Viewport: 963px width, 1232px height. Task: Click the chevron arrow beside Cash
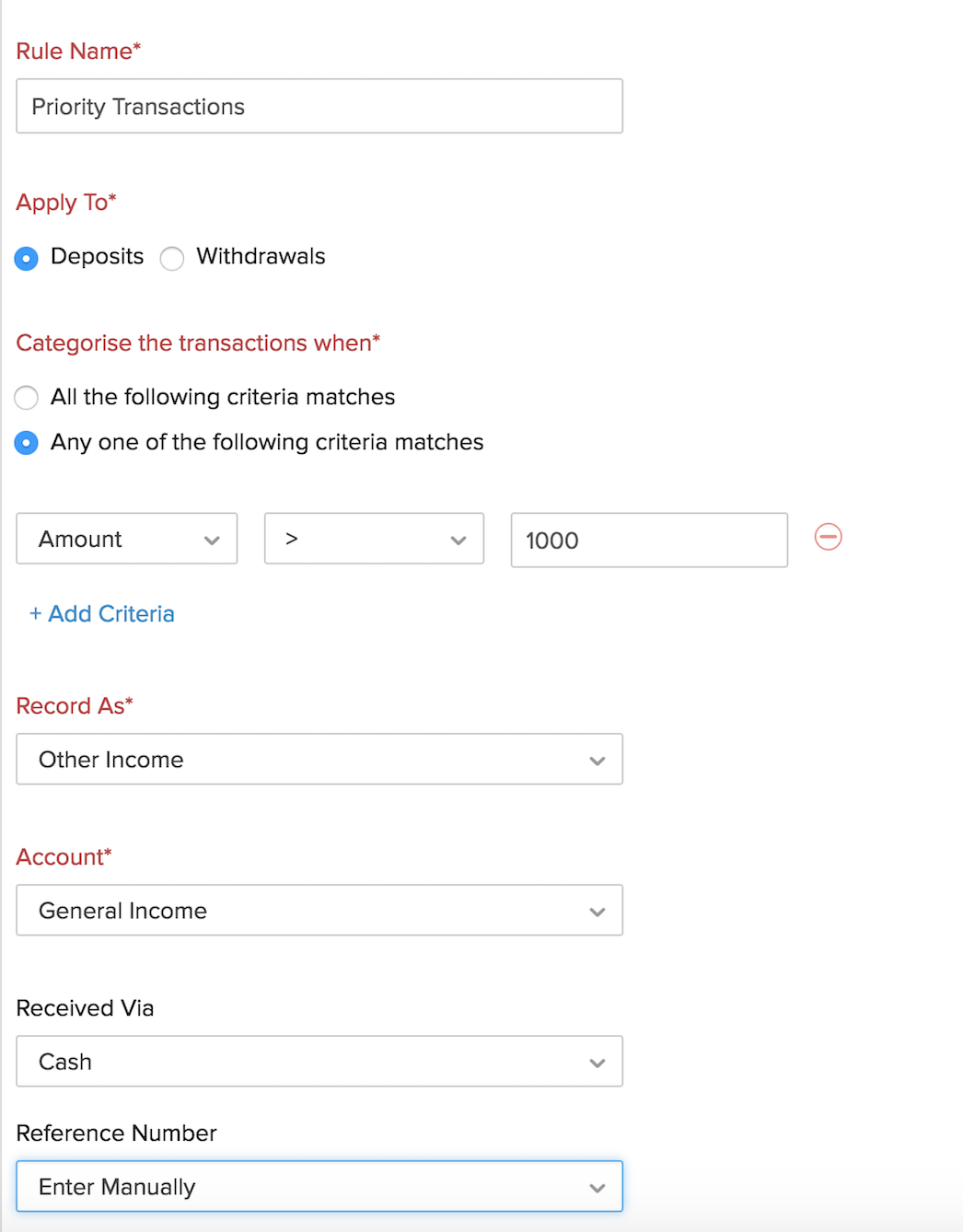coord(597,1063)
